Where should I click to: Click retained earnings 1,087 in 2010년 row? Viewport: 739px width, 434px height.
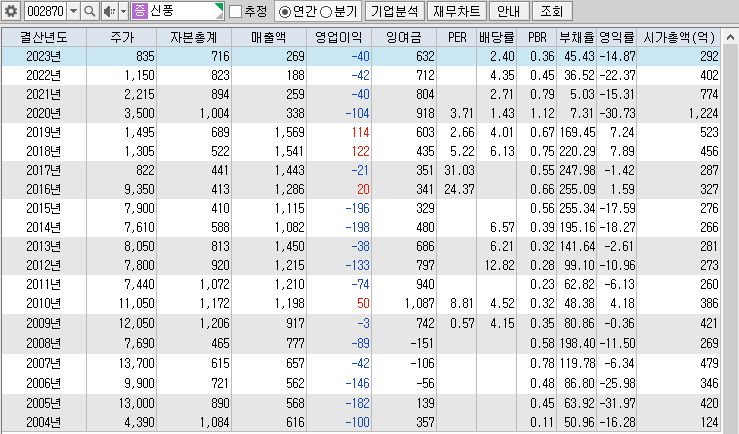419,303
